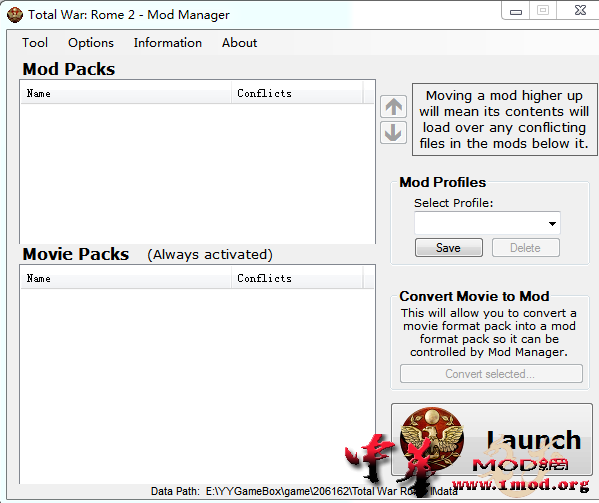Sort Mod Packs by Name column

point(126,94)
